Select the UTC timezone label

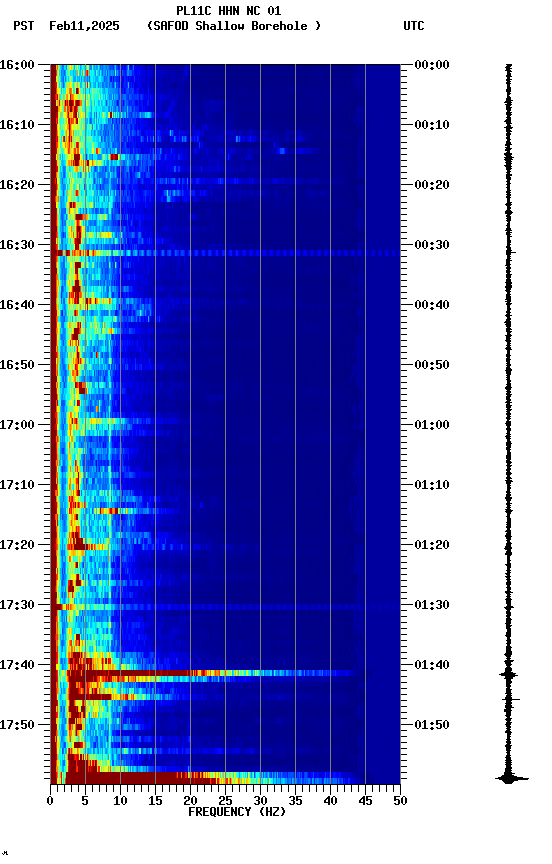pyautogui.click(x=414, y=26)
